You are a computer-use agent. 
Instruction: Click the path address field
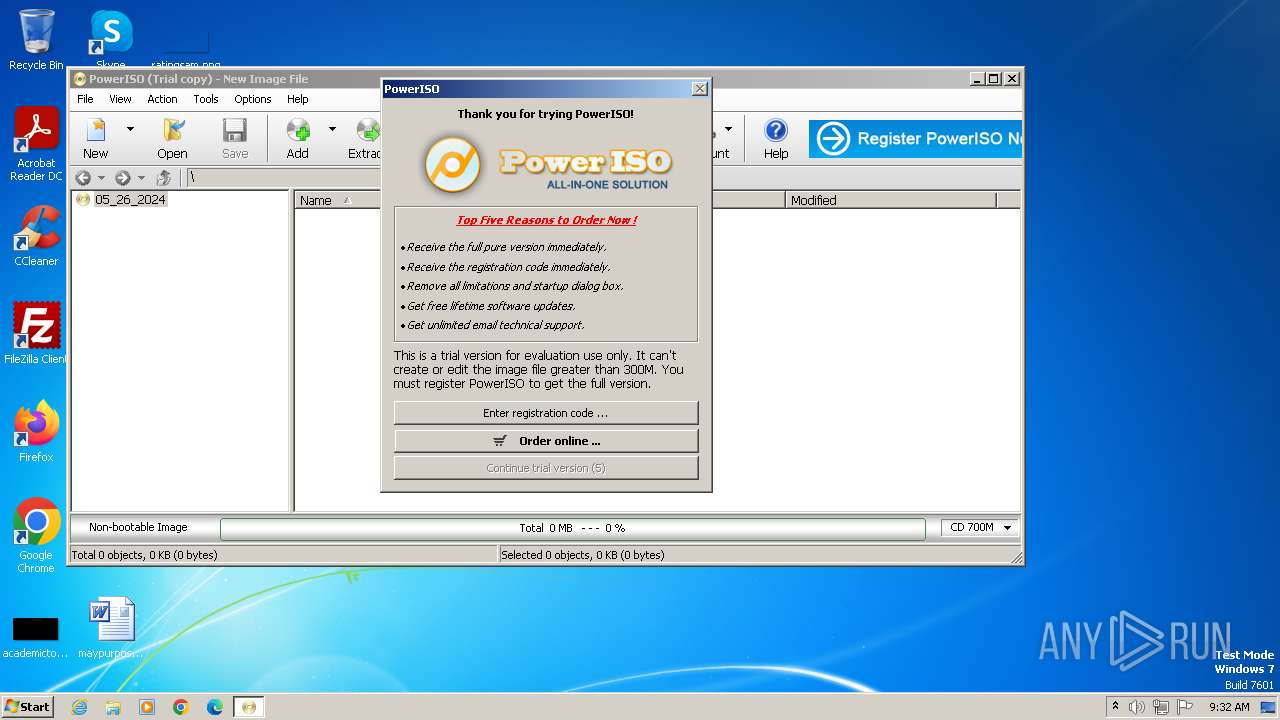285,178
